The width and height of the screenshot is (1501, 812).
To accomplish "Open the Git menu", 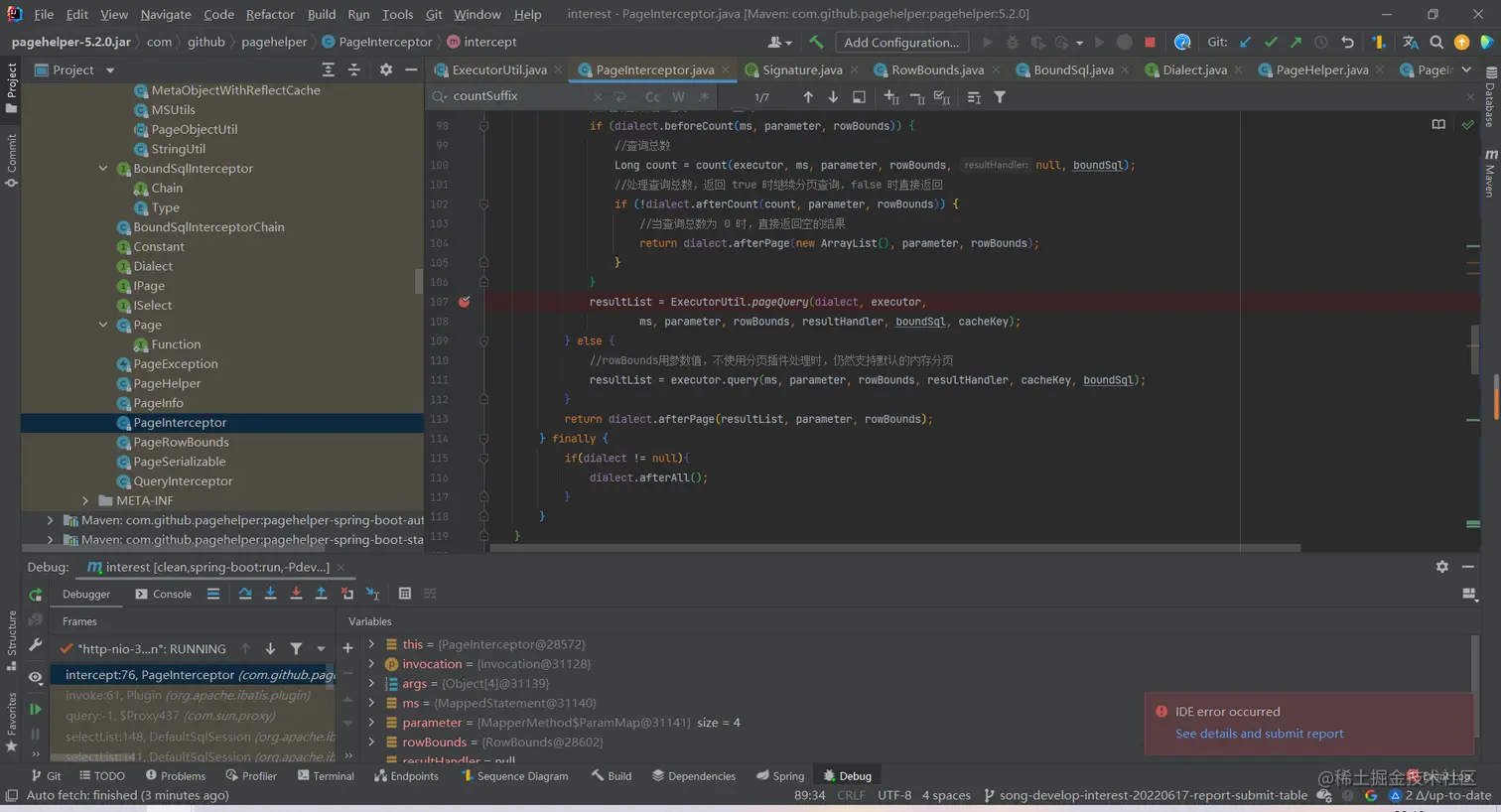I will point(434,14).
